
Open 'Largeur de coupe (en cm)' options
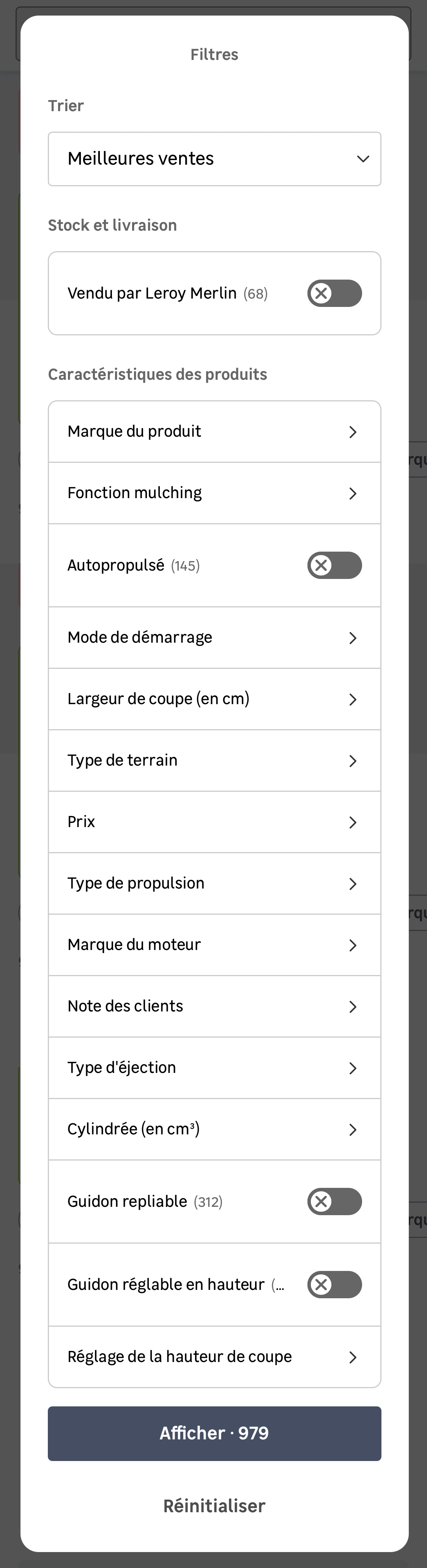(214, 699)
